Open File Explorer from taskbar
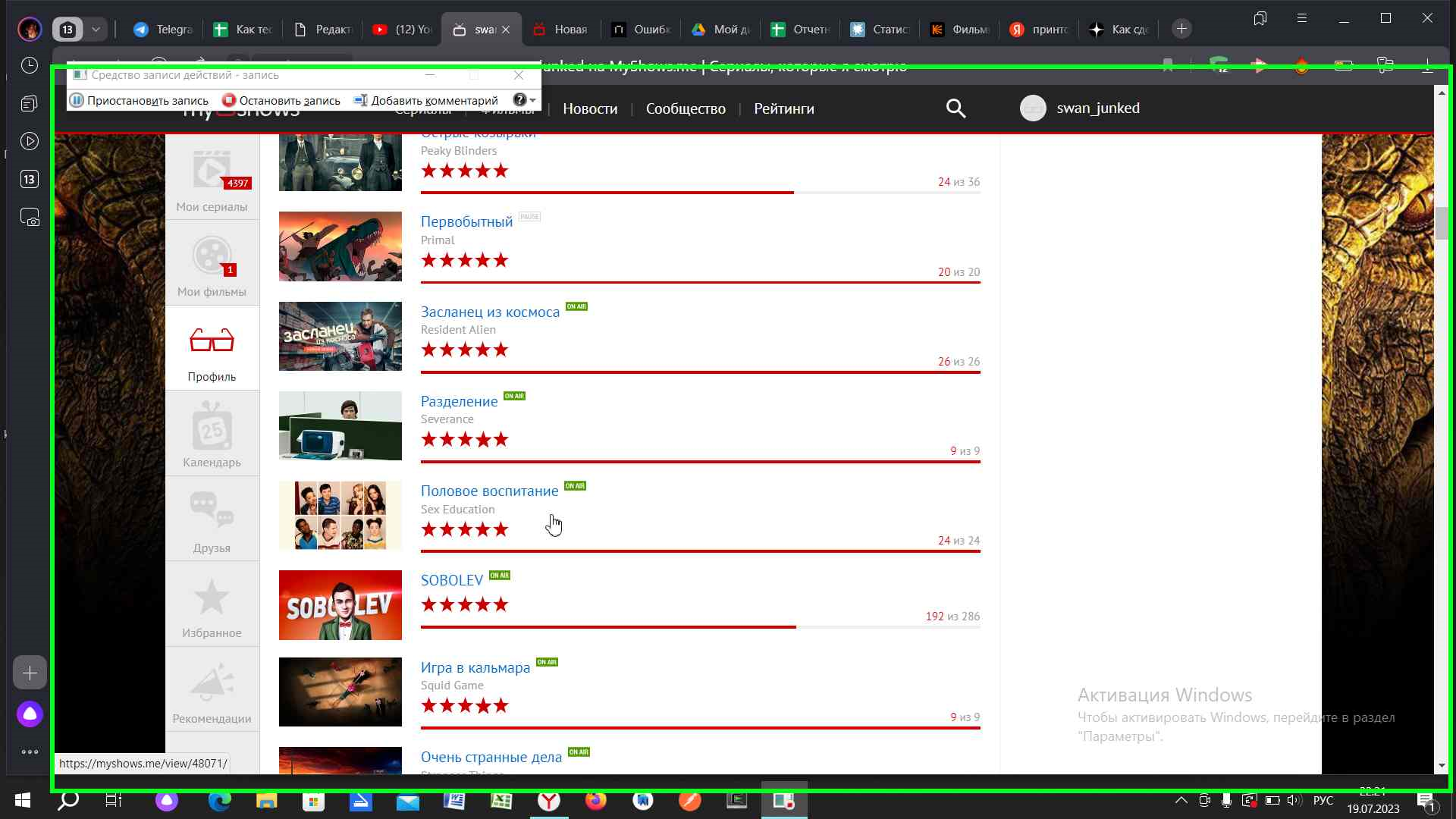1456x819 pixels. pyautogui.click(x=266, y=800)
